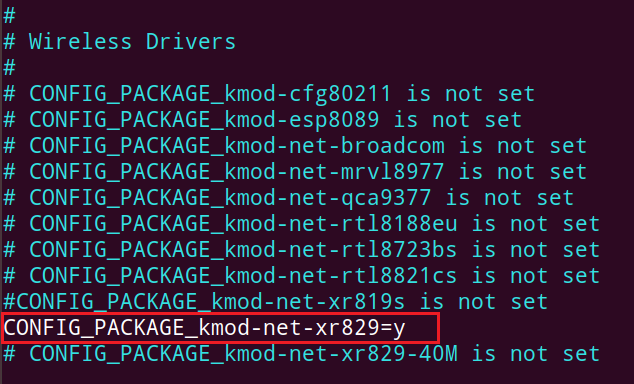The width and height of the screenshot is (634, 384).
Task: Click on kmod-net-mrvl8977 line
Action: pyautogui.click(x=295, y=172)
